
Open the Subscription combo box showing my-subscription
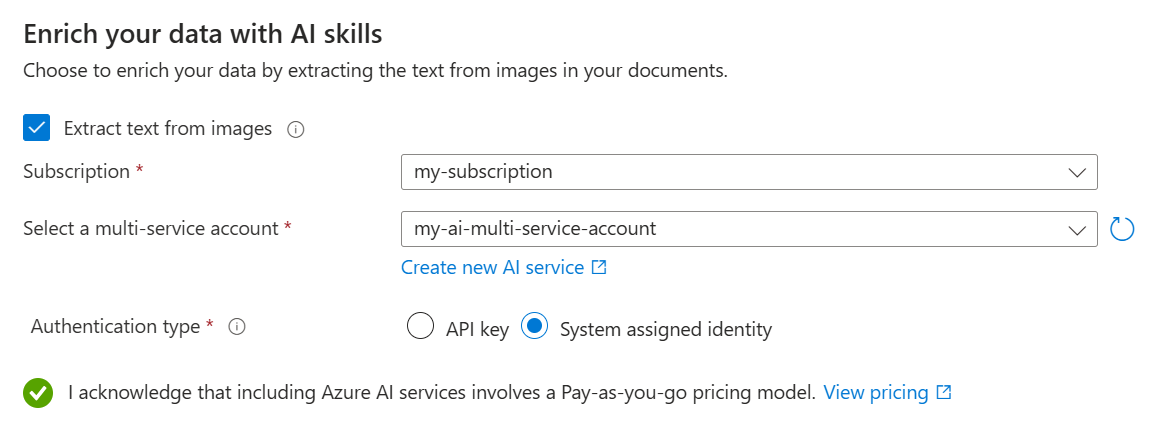(735, 172)
